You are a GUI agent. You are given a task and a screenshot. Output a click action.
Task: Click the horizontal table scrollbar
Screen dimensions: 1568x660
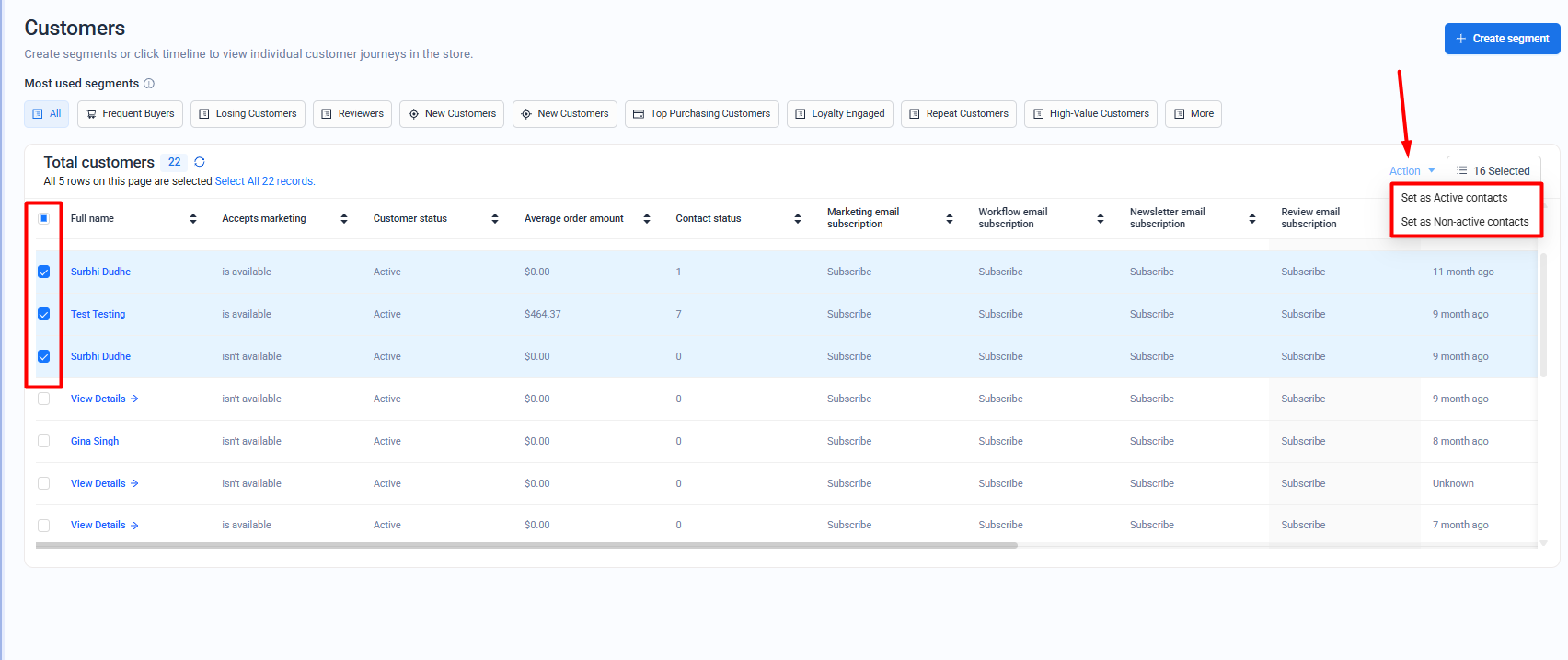coord(526,545)
